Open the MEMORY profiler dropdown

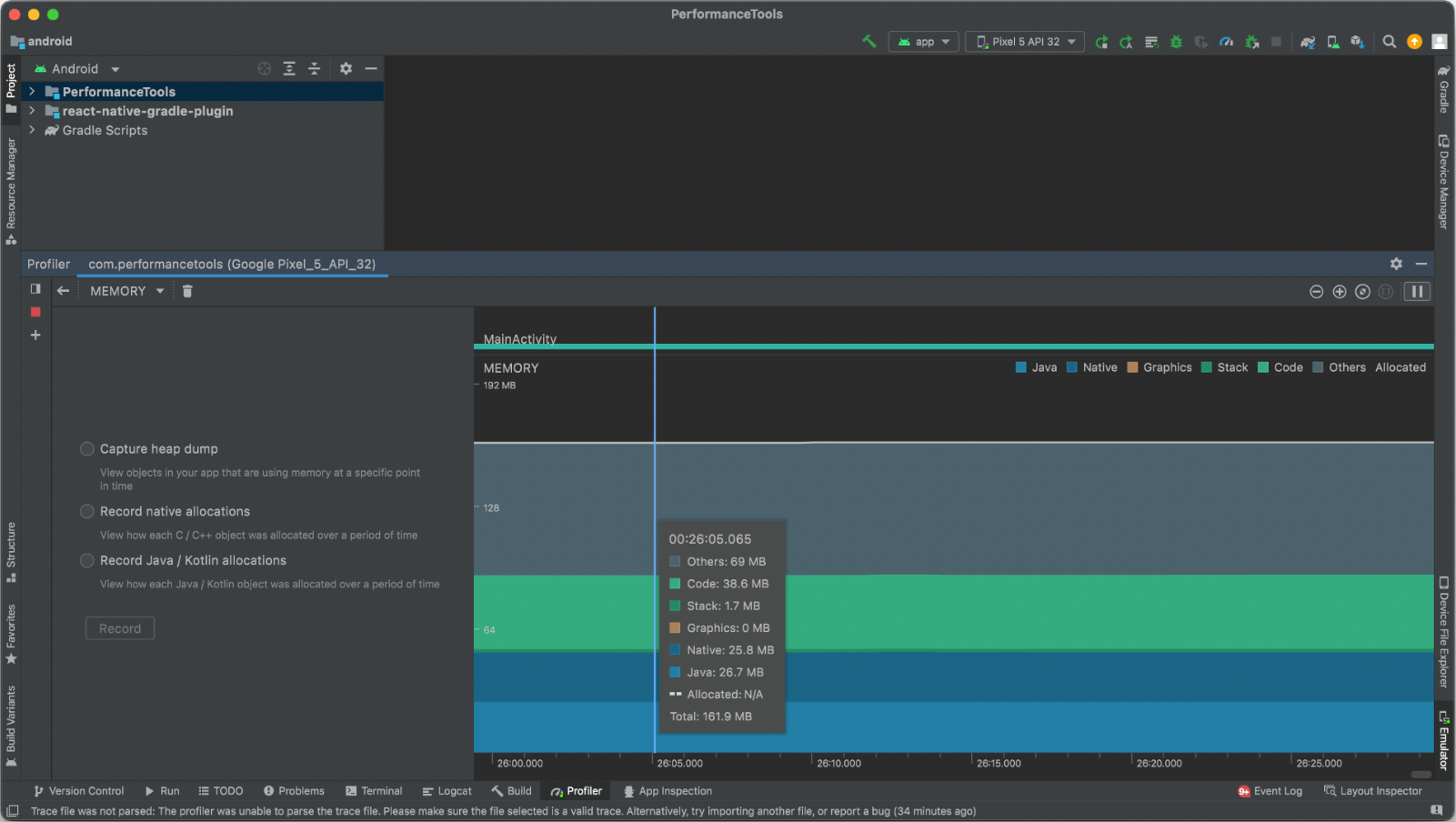[126, 291]
